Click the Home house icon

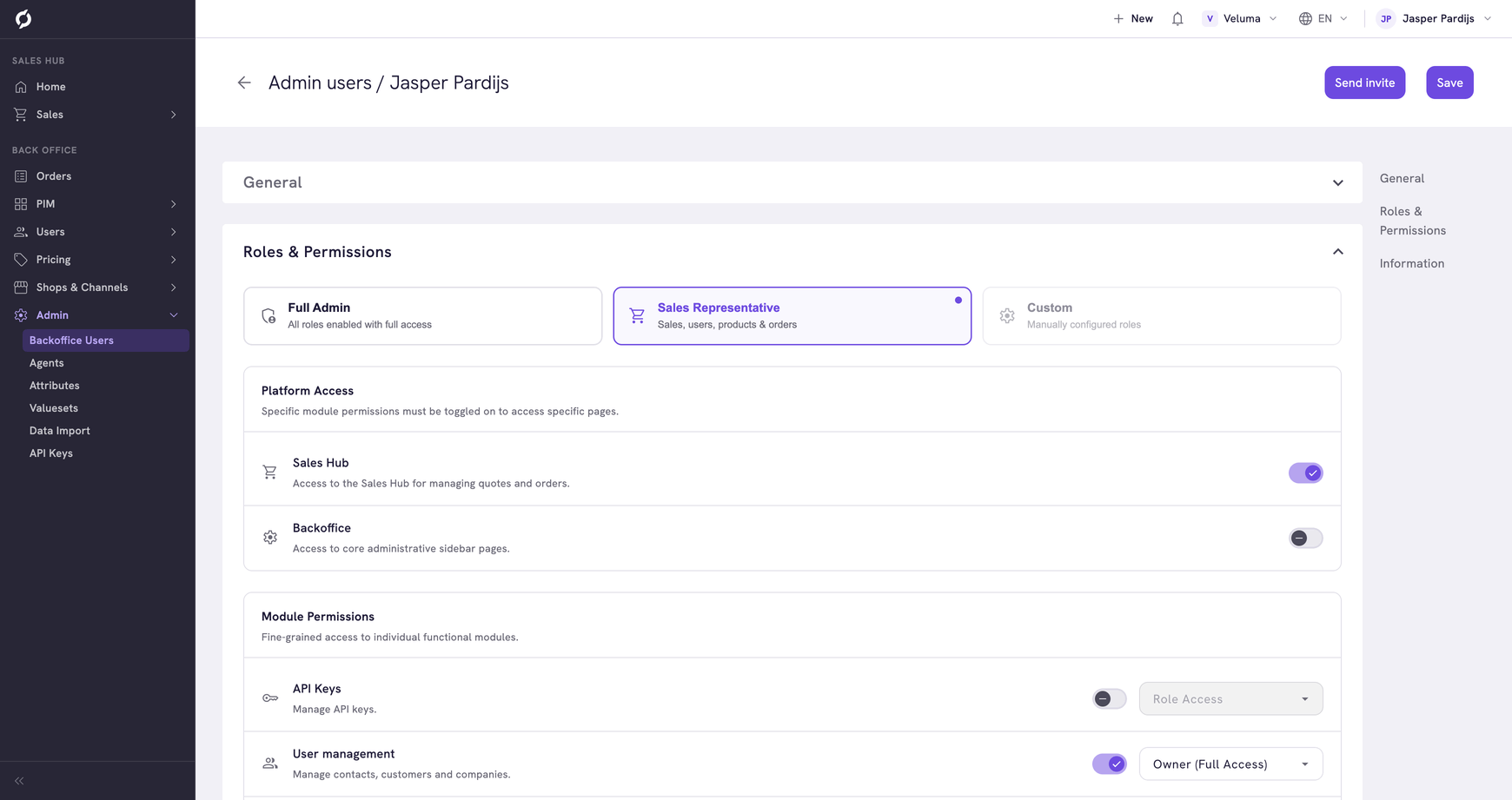(x=21, y=87)
